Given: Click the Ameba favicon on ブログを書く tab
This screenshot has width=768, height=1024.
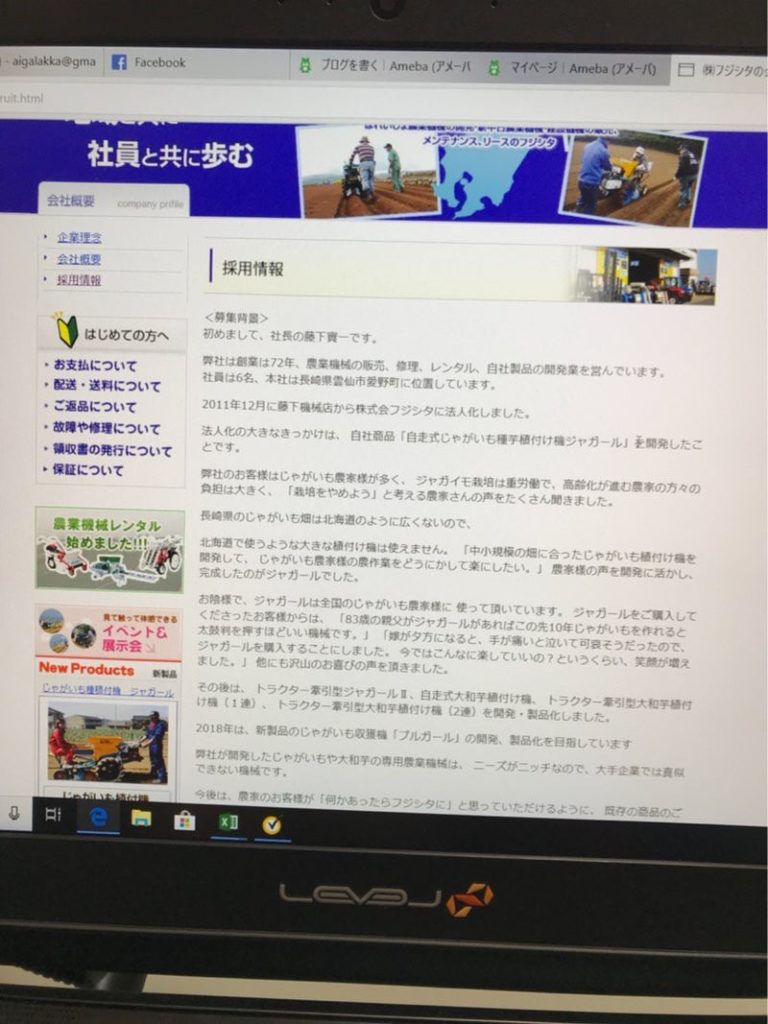Looking at the screenshot, I should [304, 65].
